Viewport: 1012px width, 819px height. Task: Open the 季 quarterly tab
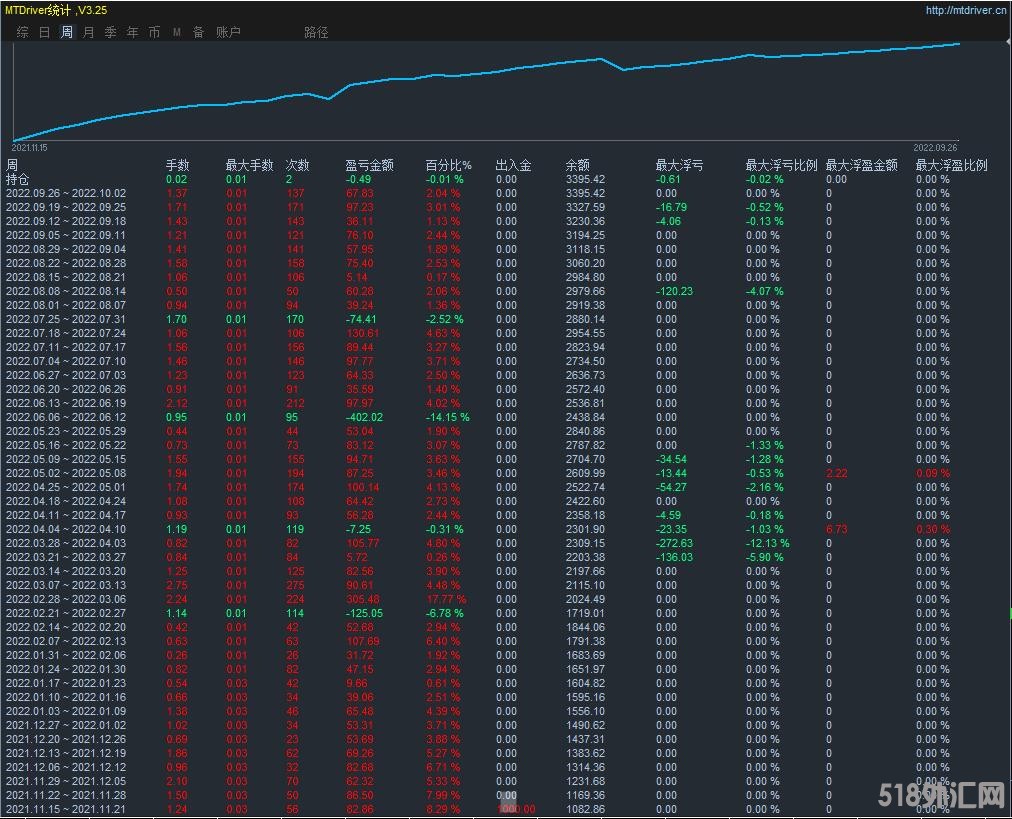tap(110, 32)
